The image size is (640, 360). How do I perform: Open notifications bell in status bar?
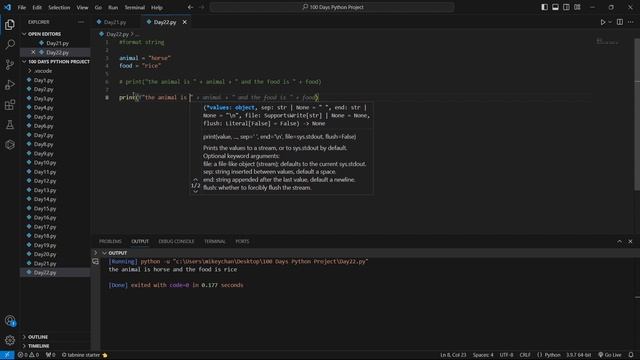coord(631,355)
